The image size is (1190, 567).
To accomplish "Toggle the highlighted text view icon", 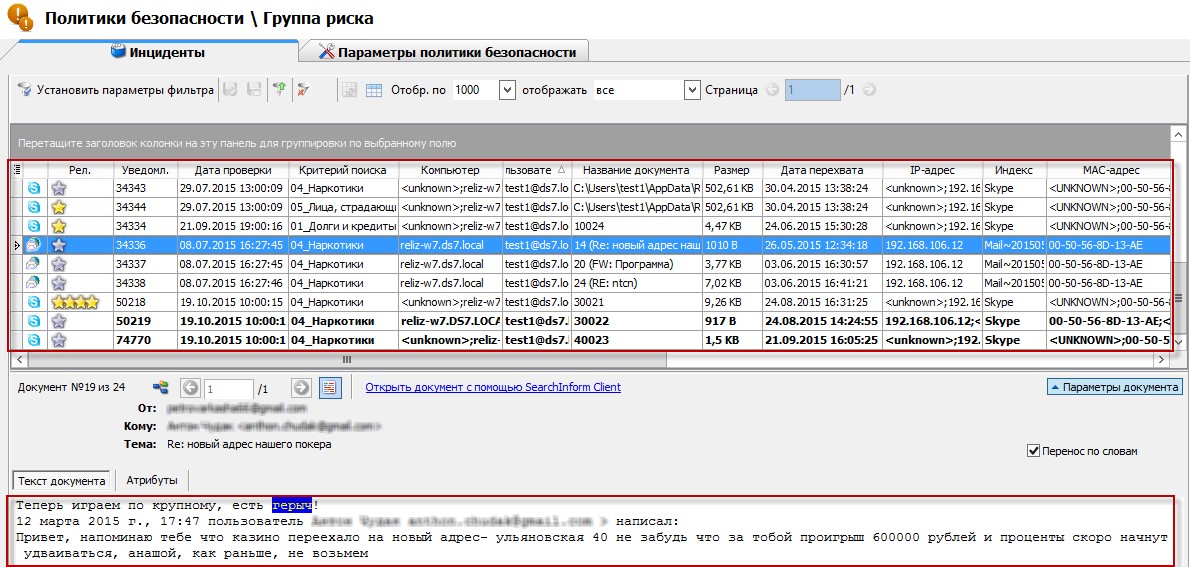I will pyautogui.click(x=330, y=388).
